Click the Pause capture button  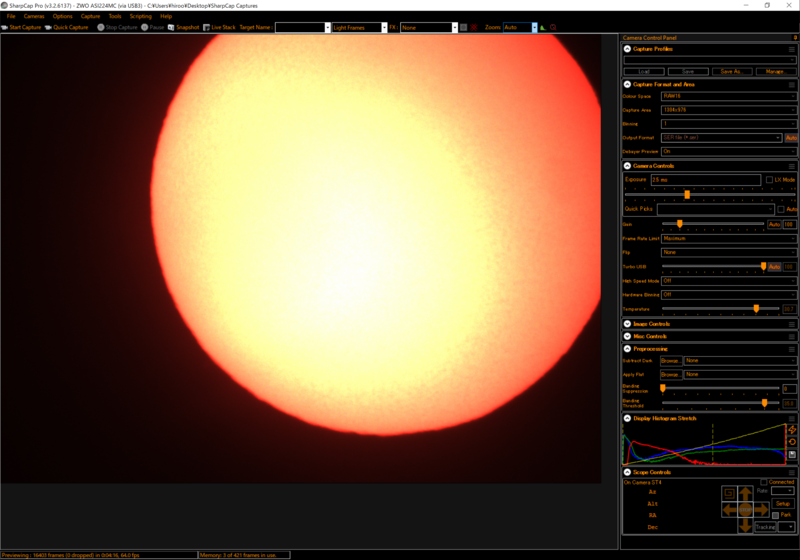(153, 28)
